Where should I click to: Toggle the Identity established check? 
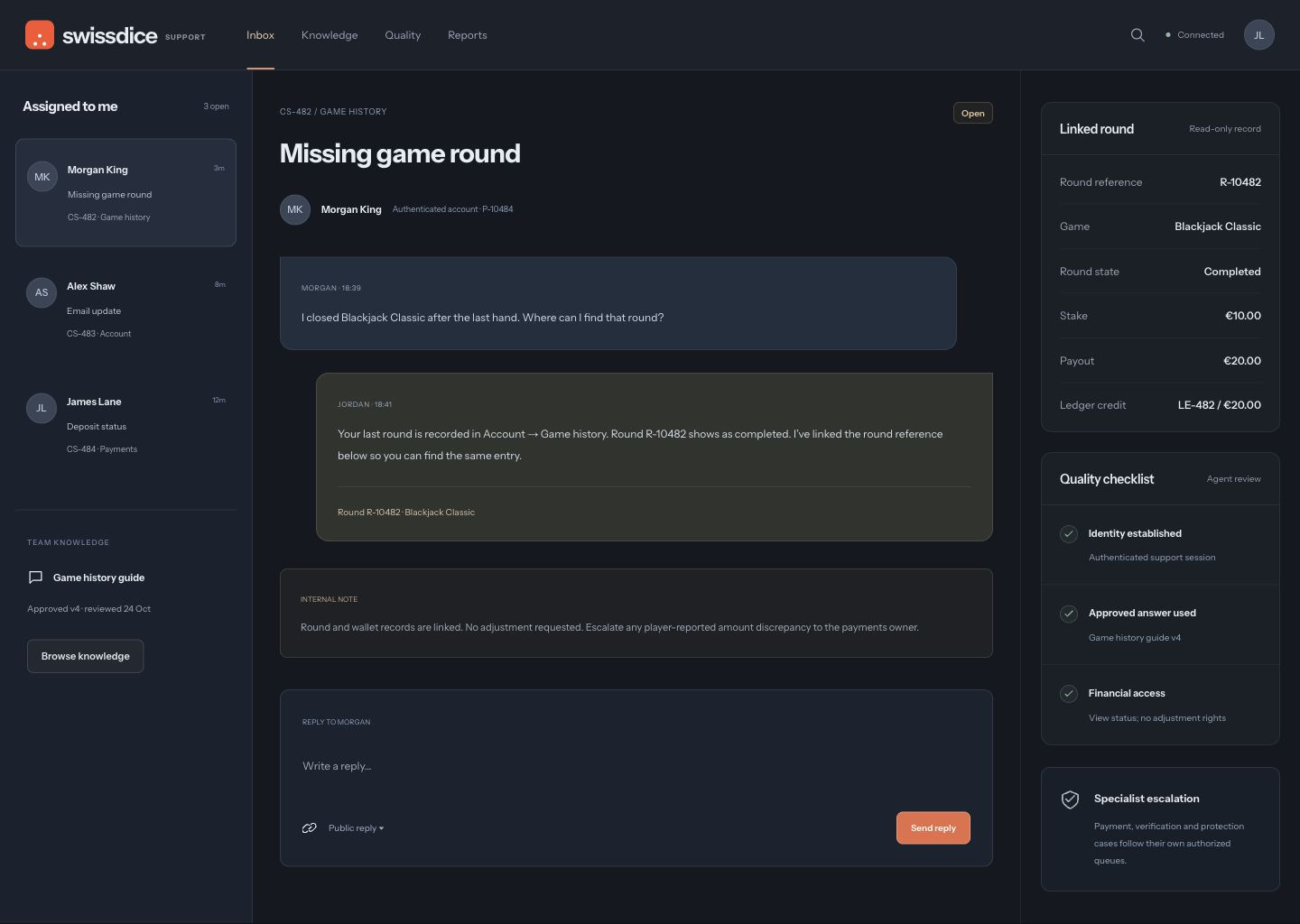click(x=1069, y=534)
